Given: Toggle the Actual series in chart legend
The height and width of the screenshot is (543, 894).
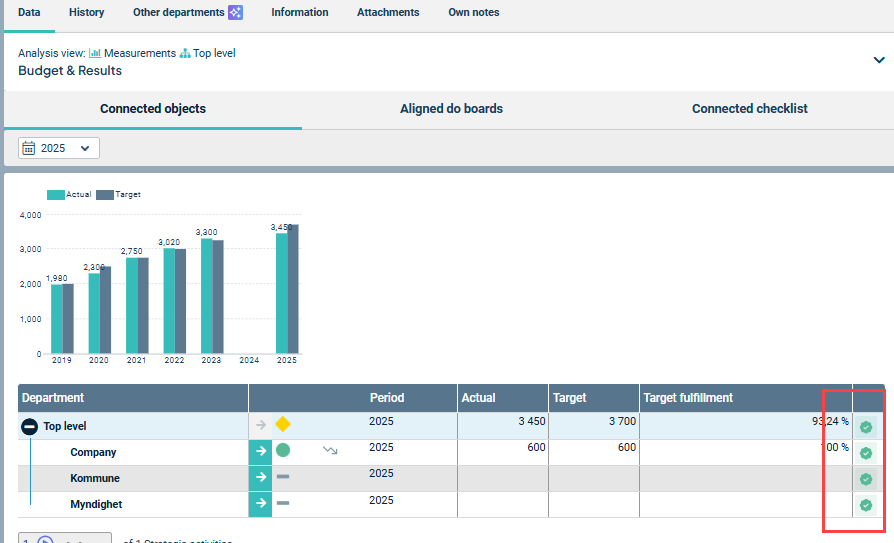Looking at the screenshot, I should click(69, 194).
